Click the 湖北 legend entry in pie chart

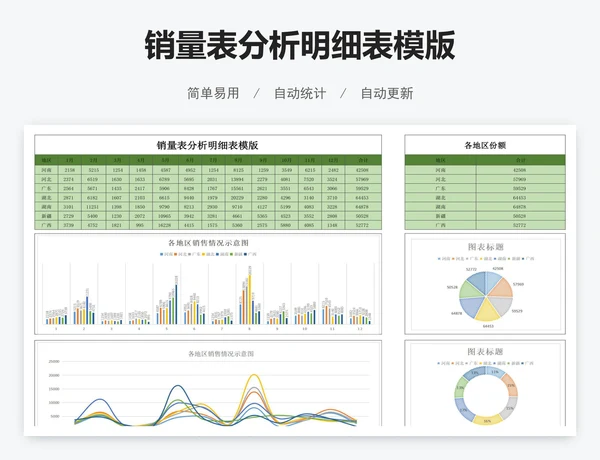pos(486,259)
